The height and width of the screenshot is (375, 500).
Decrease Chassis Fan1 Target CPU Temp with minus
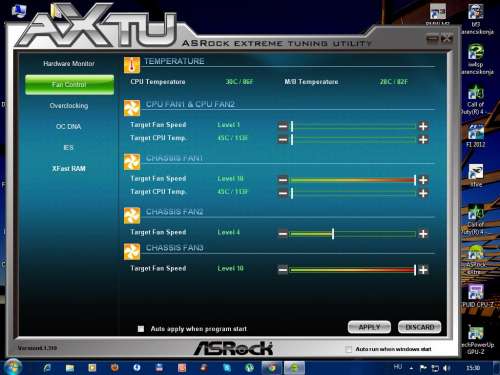click(283, 193)
